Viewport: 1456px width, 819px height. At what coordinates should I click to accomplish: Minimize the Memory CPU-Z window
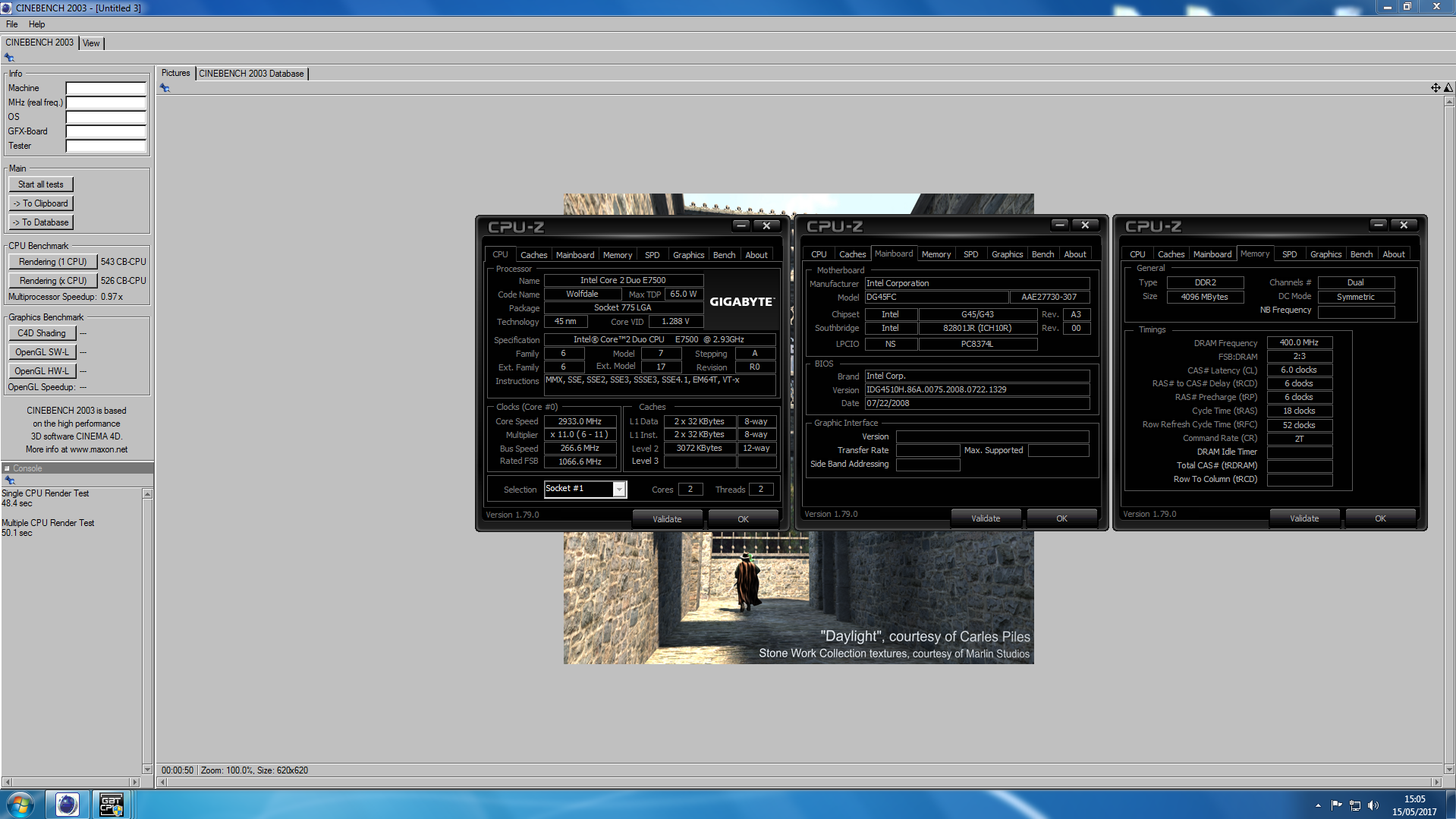click(1379, 225)
